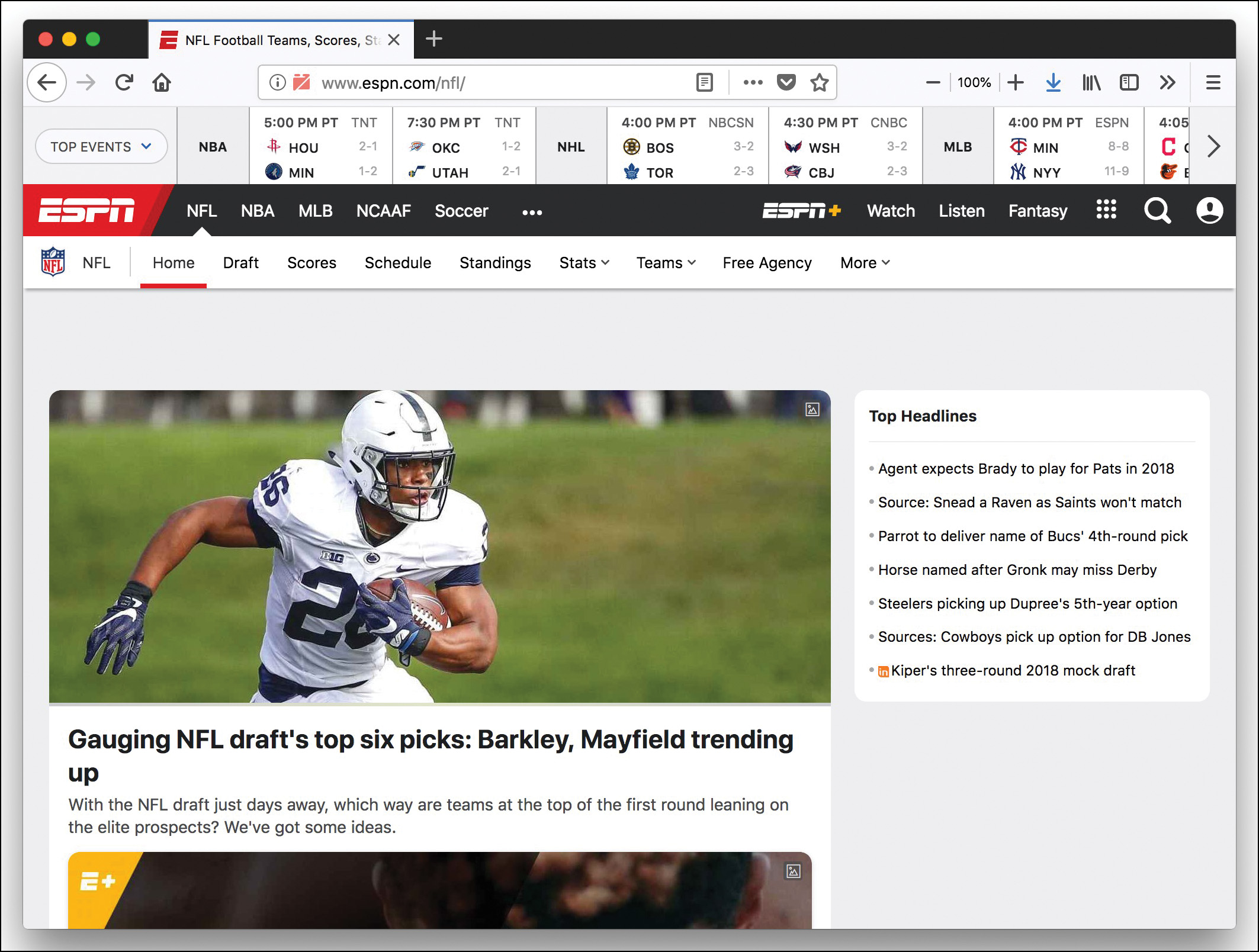The width and height of the screenshot is (1259, 952).
Task: Open the TOP EVENTS dropdown
Action: click(x=101, y=146)
